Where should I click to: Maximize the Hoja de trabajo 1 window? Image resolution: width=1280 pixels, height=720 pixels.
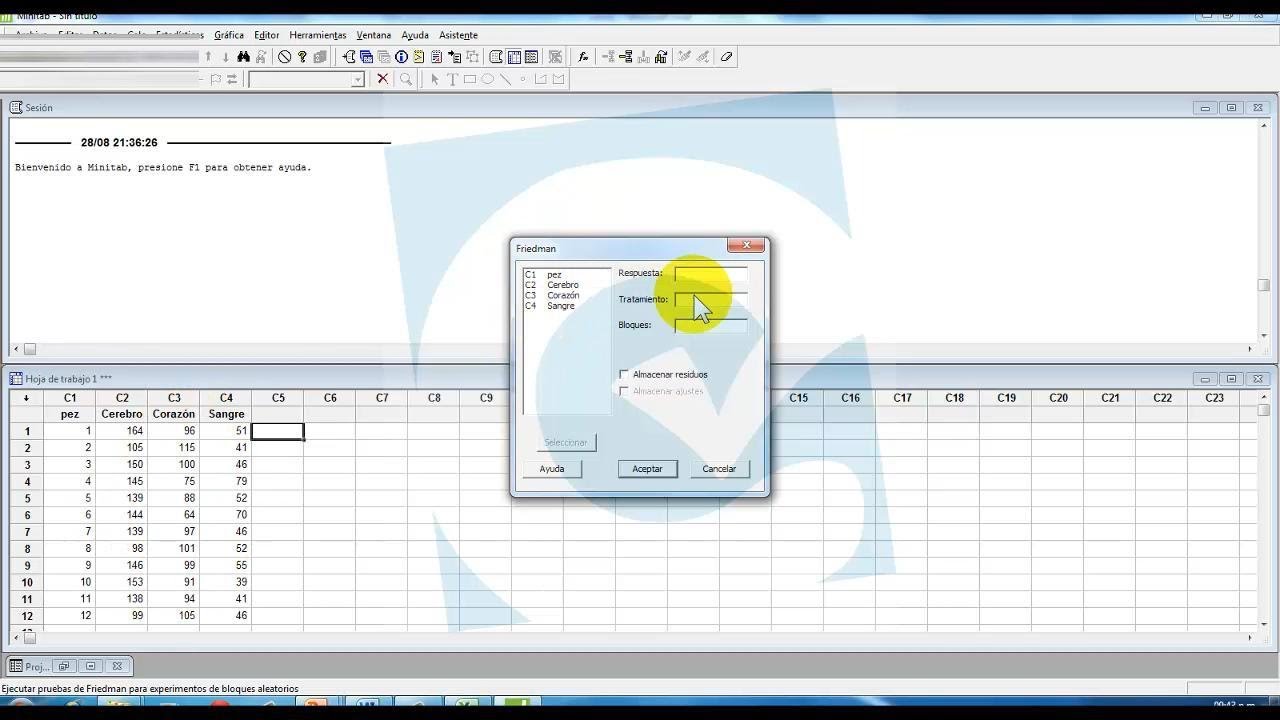(x=1232, y=379)
